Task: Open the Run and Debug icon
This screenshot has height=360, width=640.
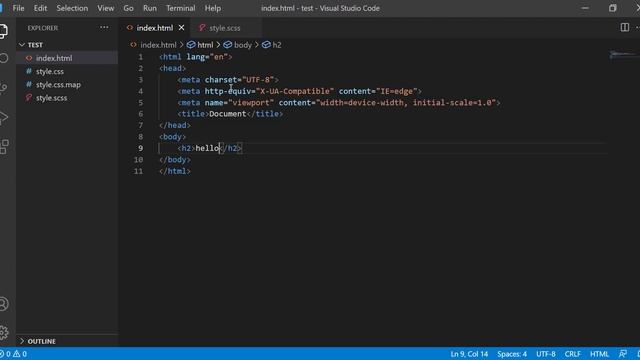Action: [3, 118]
